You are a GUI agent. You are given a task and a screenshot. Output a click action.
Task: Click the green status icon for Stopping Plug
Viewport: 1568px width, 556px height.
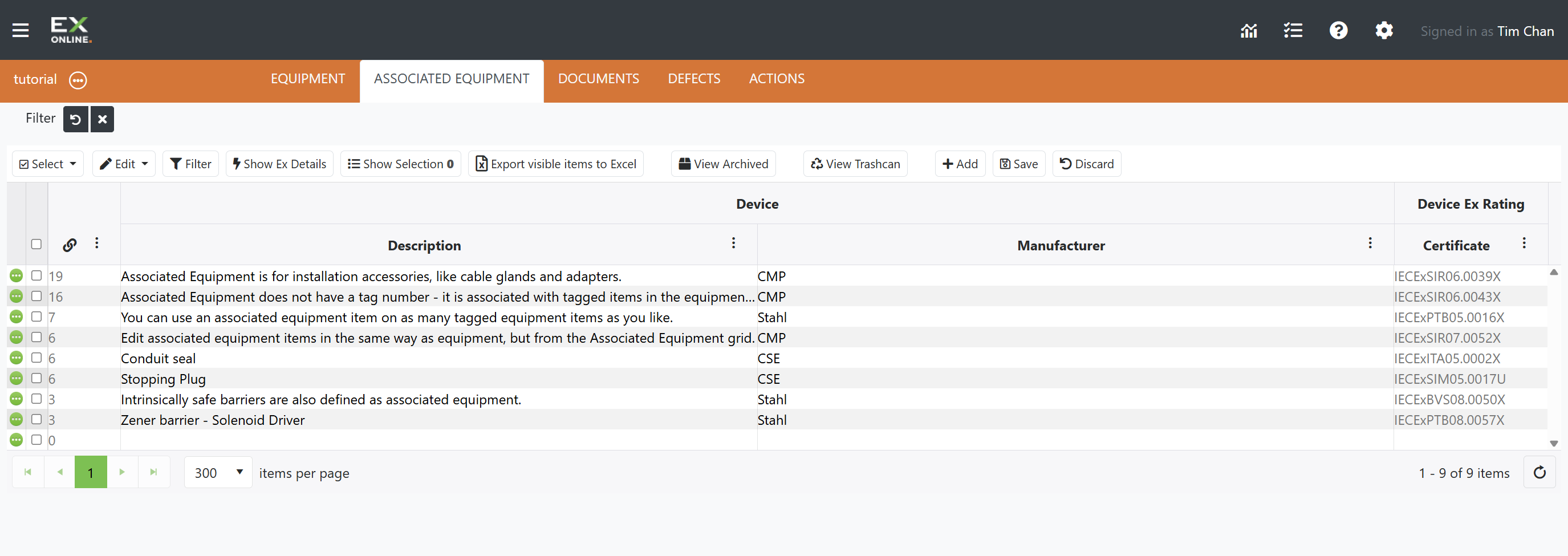(x=17, y=378)
